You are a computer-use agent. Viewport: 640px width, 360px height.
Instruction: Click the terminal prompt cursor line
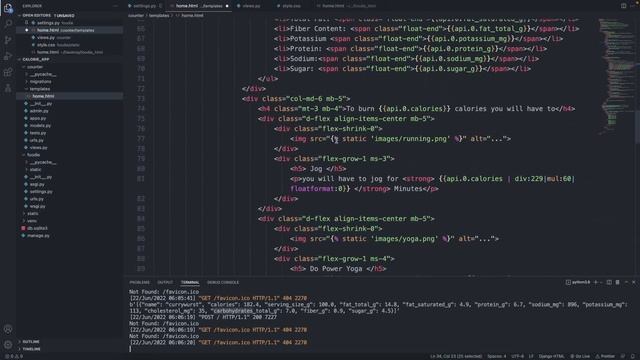[131, 349]
